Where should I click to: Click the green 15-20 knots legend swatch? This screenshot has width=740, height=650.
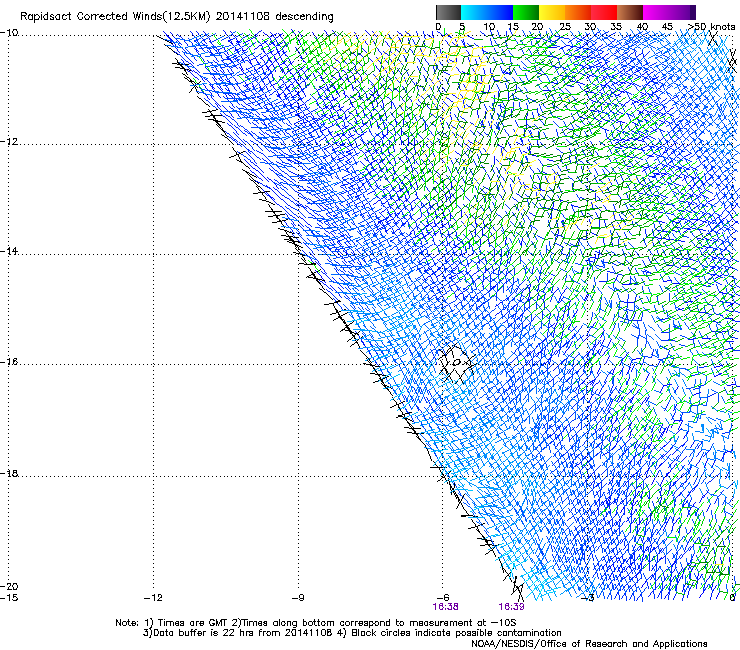point(526,12)
